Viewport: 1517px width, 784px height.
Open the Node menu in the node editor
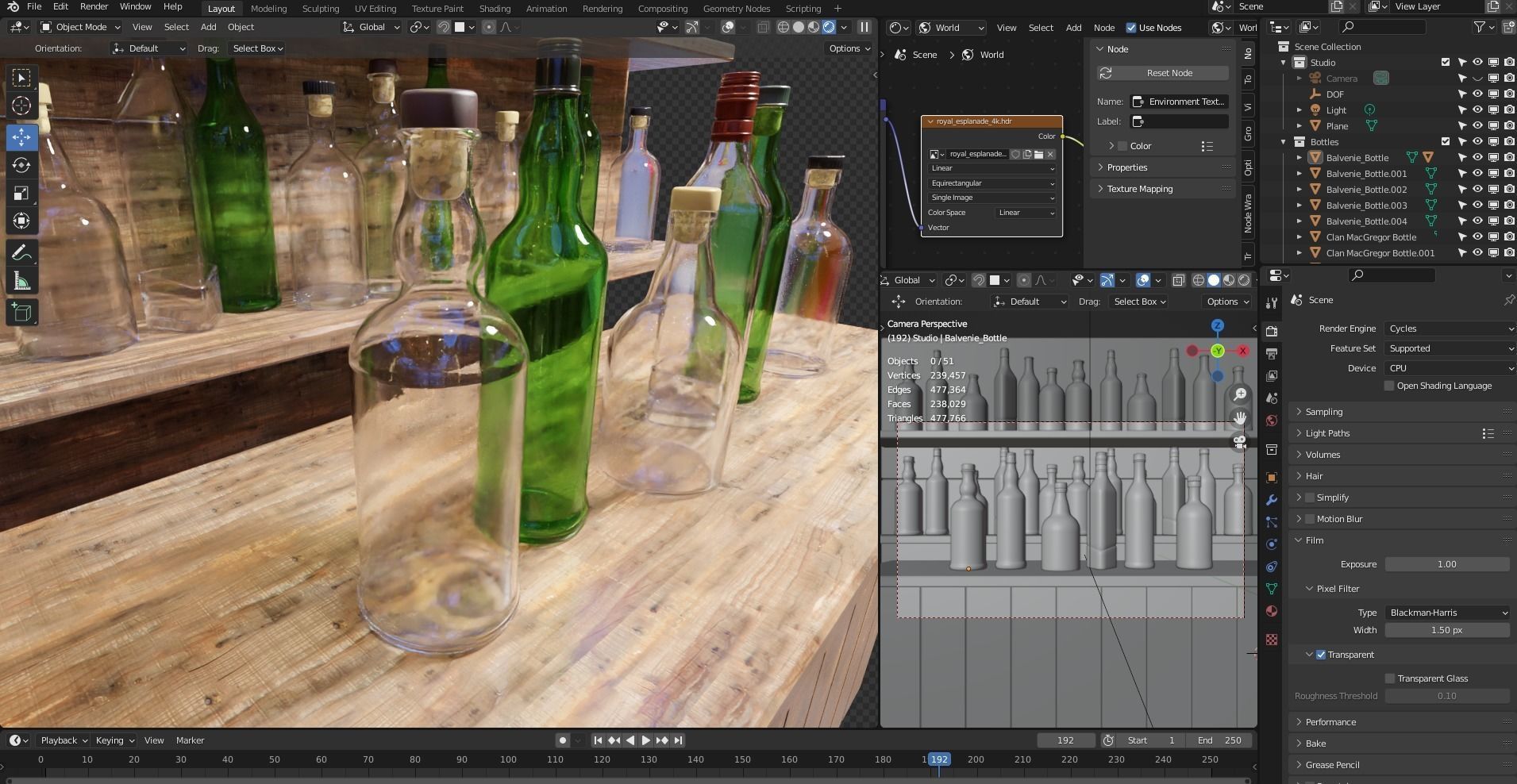[x=1104, y=28]
